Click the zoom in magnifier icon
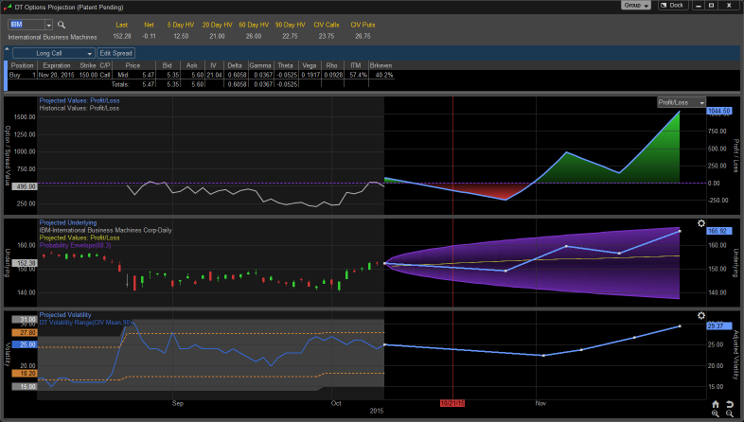This screenshot has height=422, width=744. click(x=716, y=413)
